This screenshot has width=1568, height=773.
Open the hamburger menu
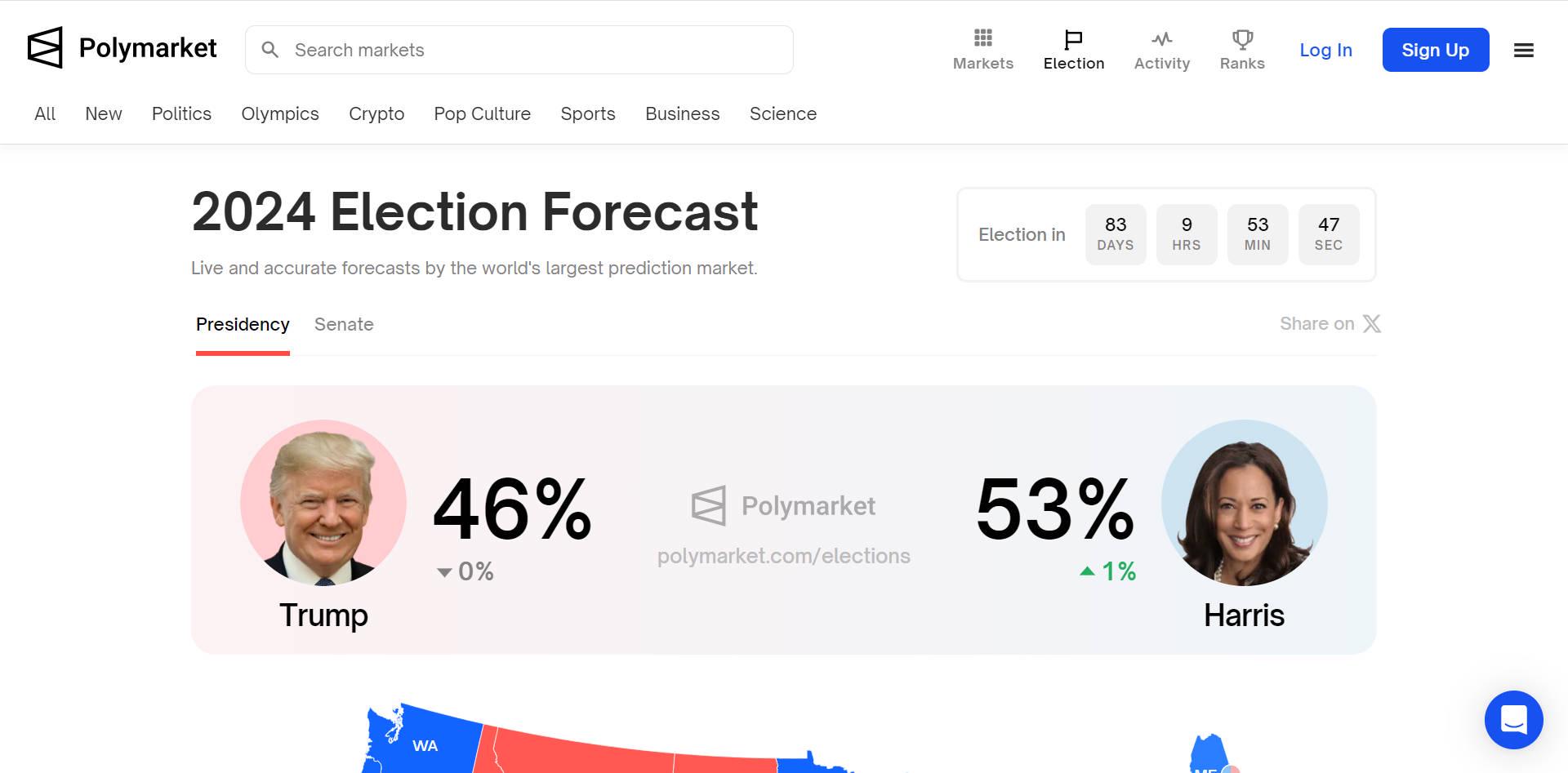(x=1522, y=50)
